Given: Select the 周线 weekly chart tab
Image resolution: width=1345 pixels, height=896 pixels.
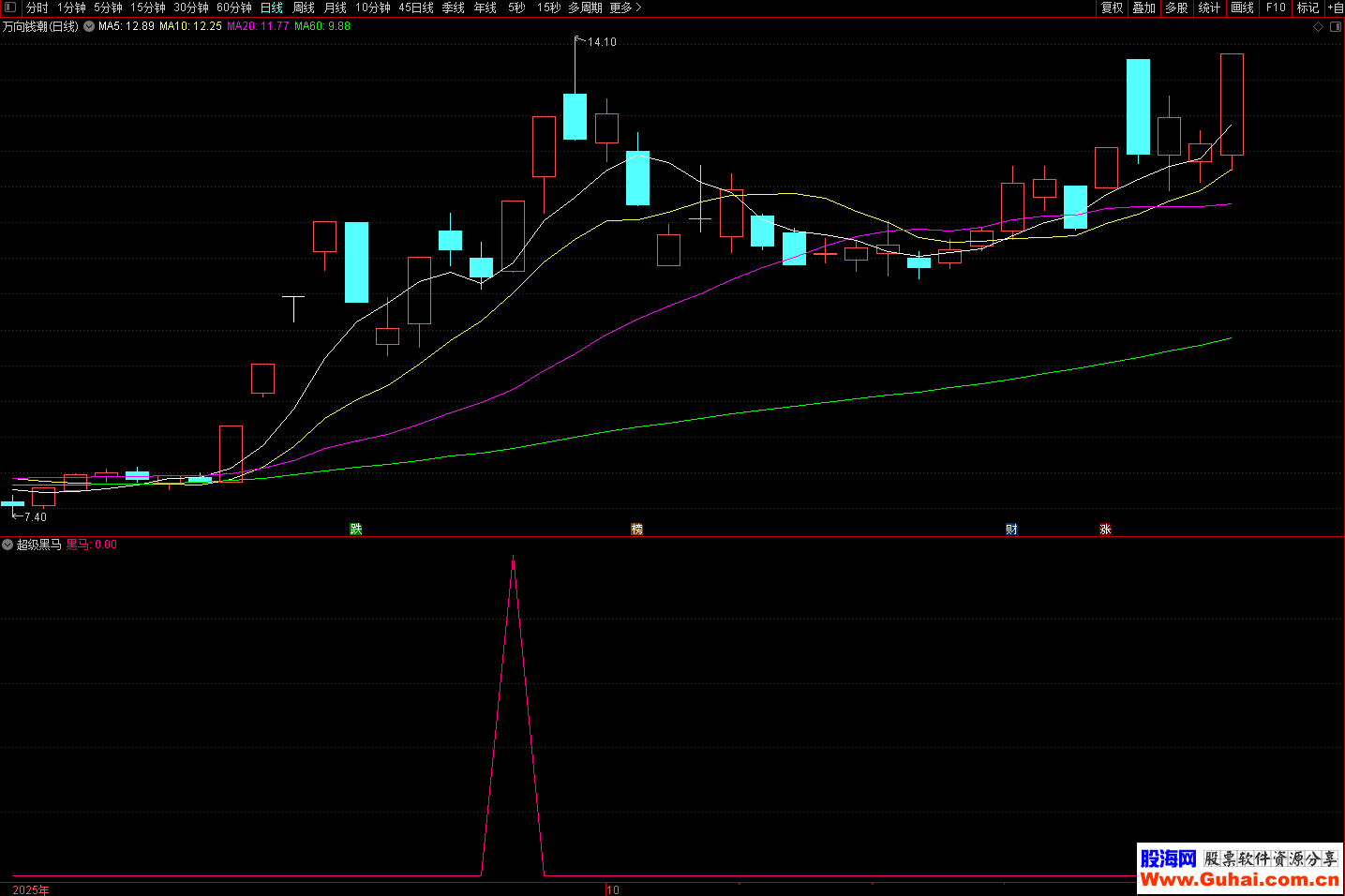Looking at the screenshot, I should [x=304, y=7].
